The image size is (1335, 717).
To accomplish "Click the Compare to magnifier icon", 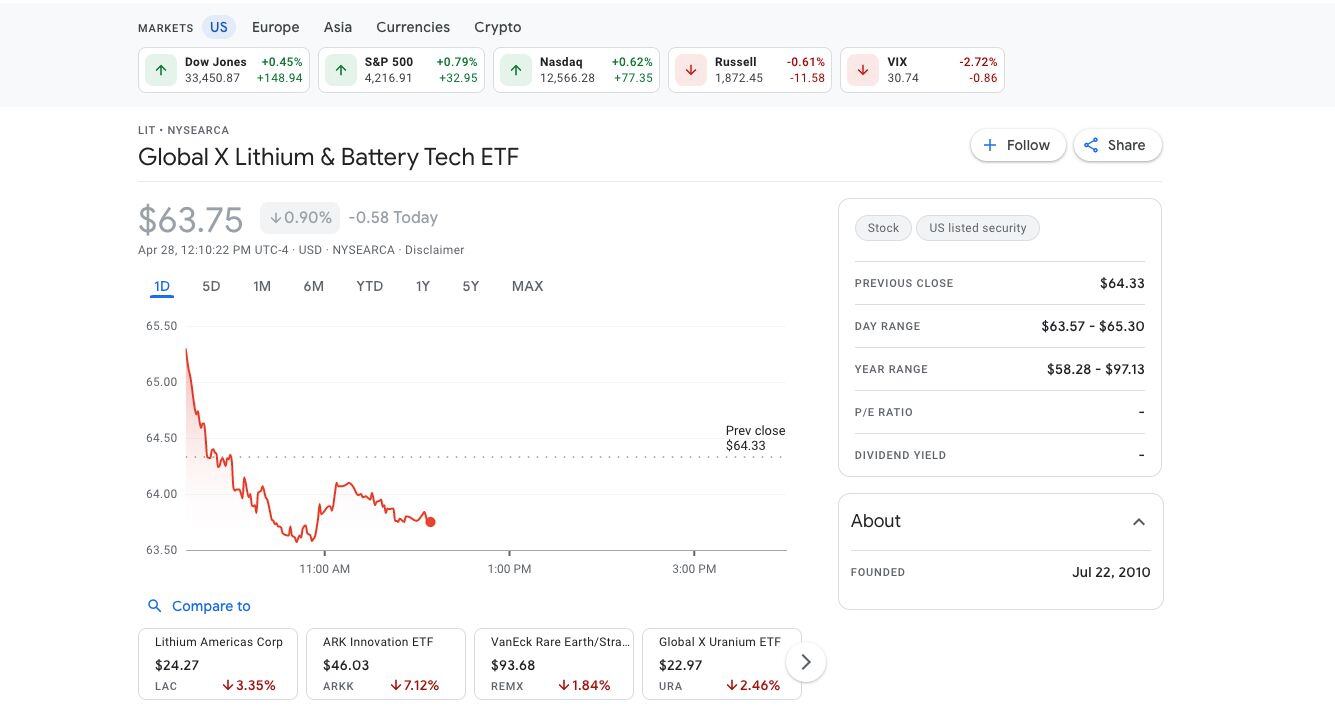I will pyautogui.click(x=154, y=606).
